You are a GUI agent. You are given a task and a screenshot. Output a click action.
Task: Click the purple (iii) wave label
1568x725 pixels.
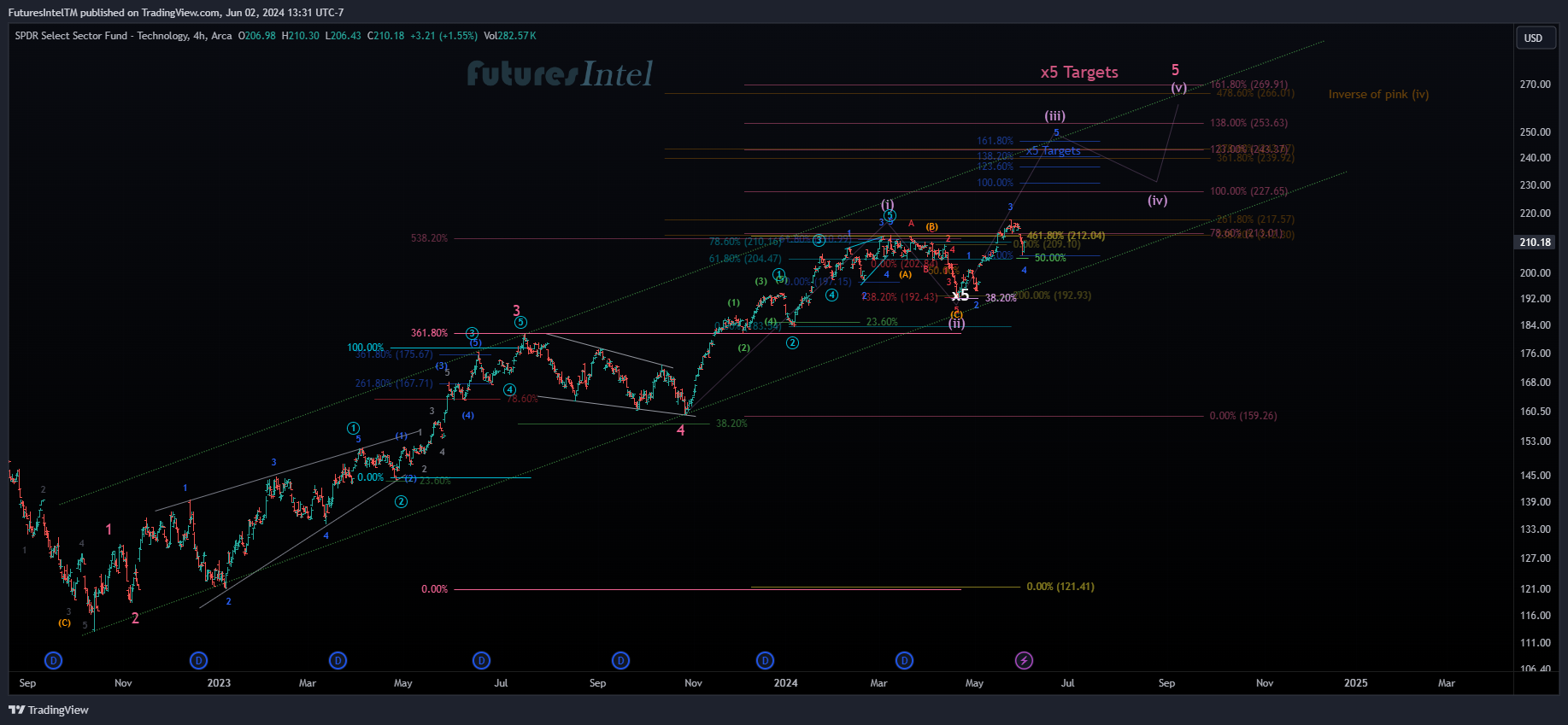coord(1055,116)
